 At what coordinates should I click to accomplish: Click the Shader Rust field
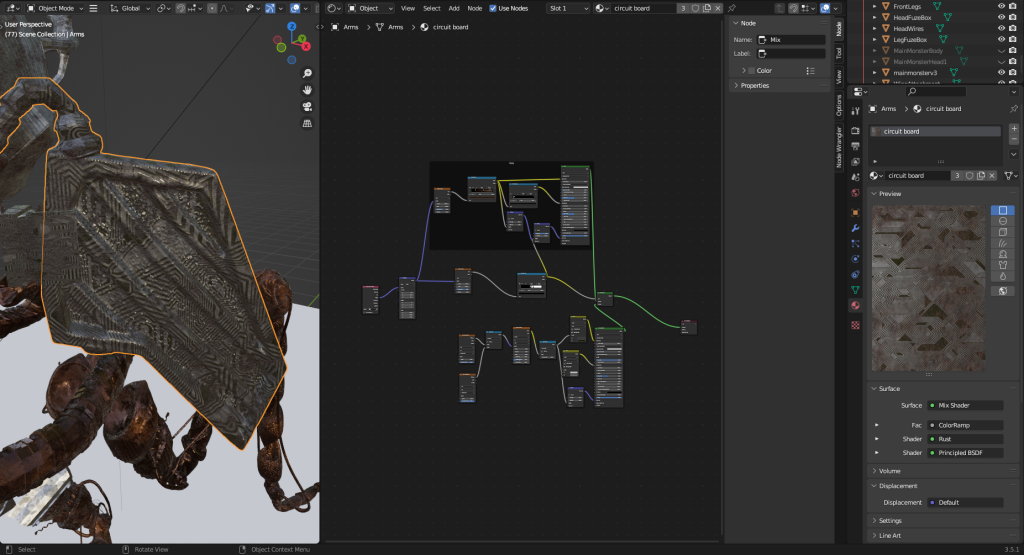pos(965,439)
